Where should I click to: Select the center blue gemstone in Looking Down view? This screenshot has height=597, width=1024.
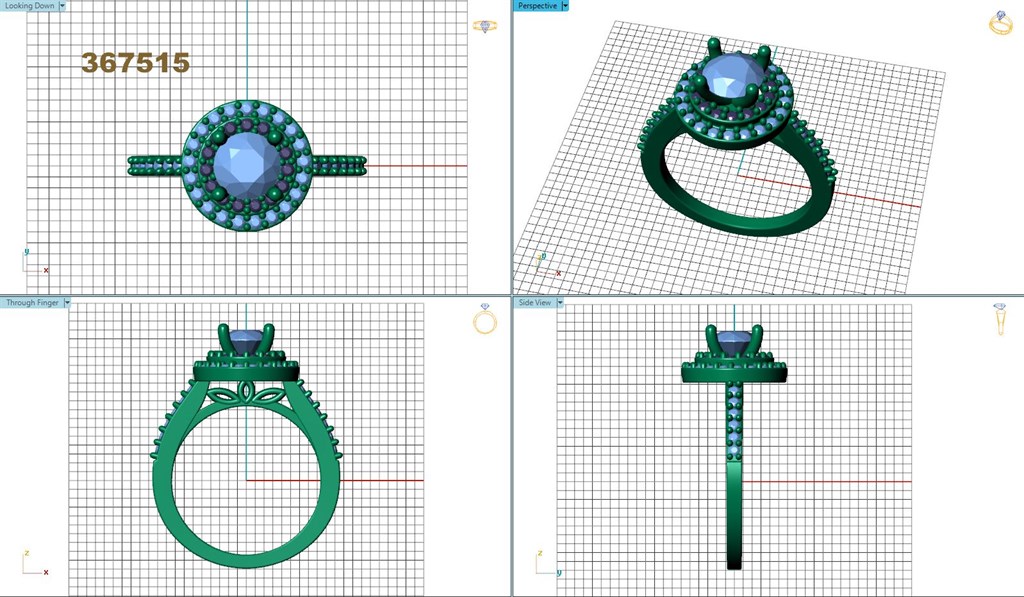coord(247,166)
